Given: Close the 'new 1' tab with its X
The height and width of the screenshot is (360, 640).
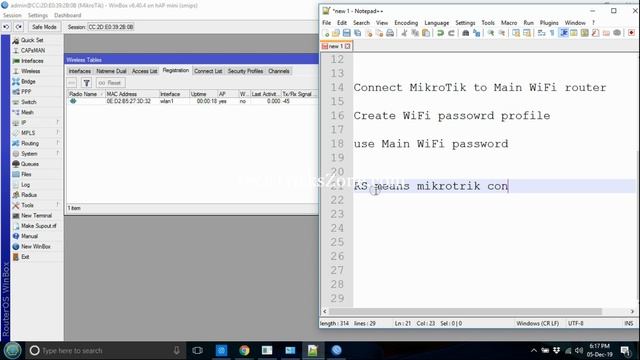Looking at the screenshot, I should (x=347, y=46).
